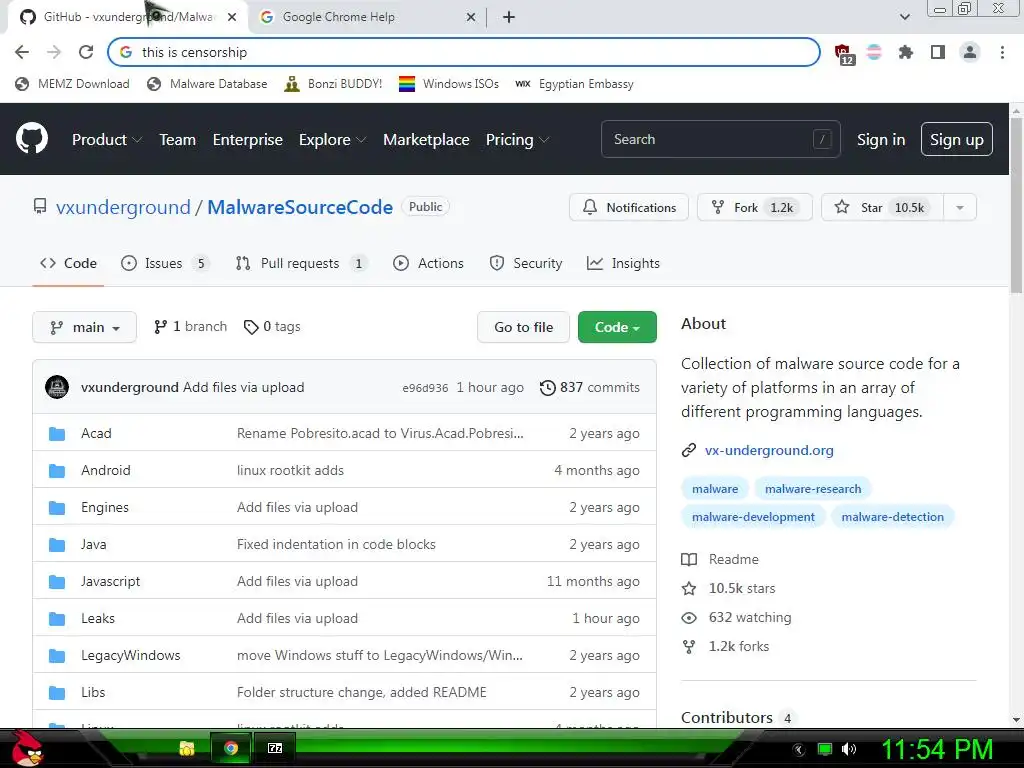Open the Javascript folder
This screenshot has height=768, width=1024.
click(110, 581)
